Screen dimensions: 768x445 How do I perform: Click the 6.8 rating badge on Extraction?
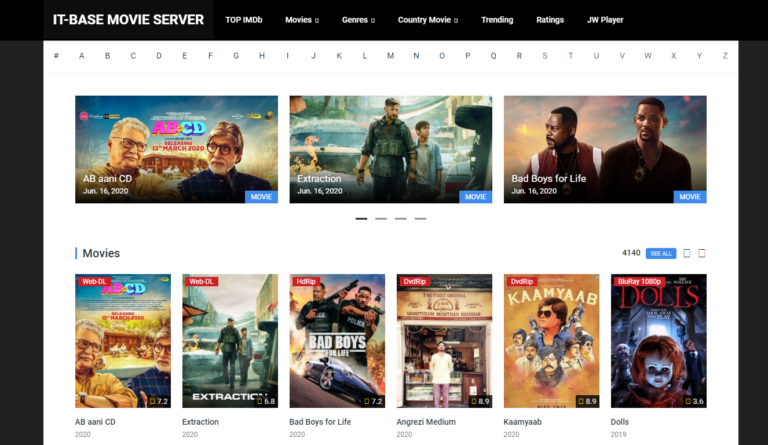coord(266,401)
